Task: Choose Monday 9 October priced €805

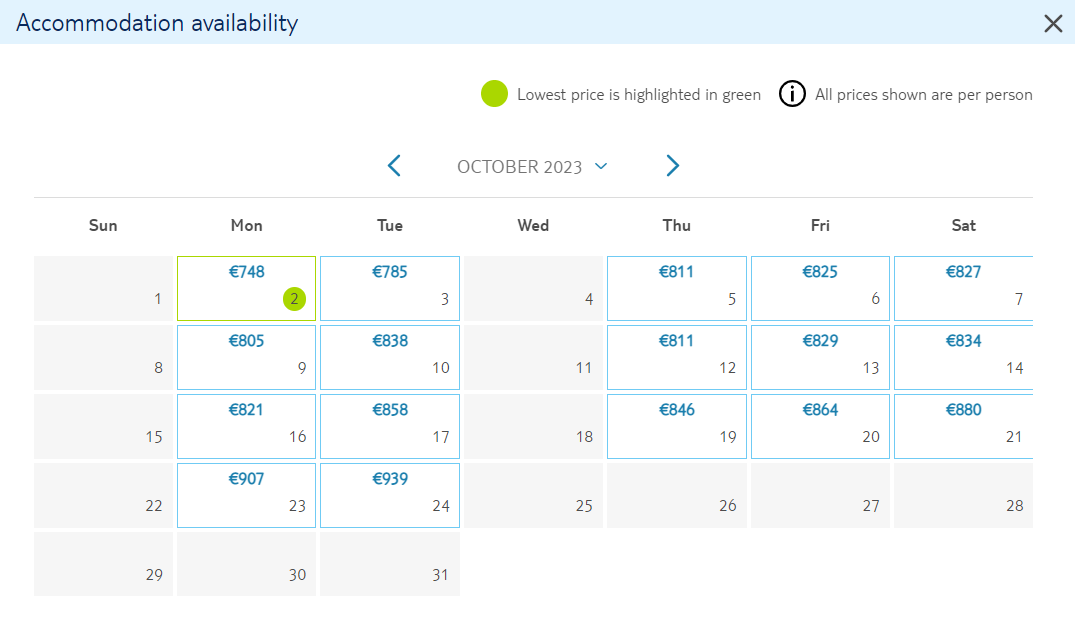Action: [x=246, y=358]
